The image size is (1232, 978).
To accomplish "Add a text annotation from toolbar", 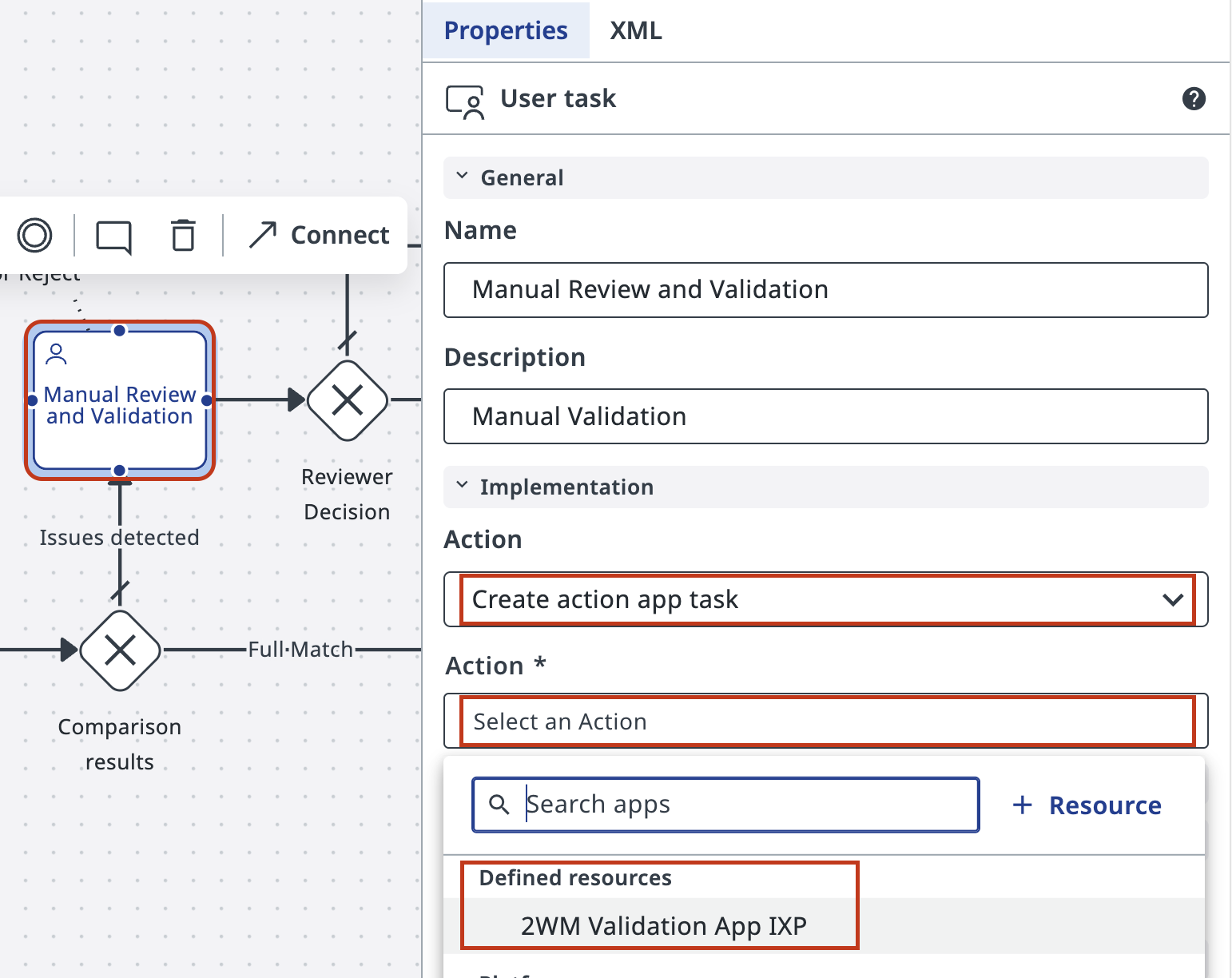I will [113, 237].
